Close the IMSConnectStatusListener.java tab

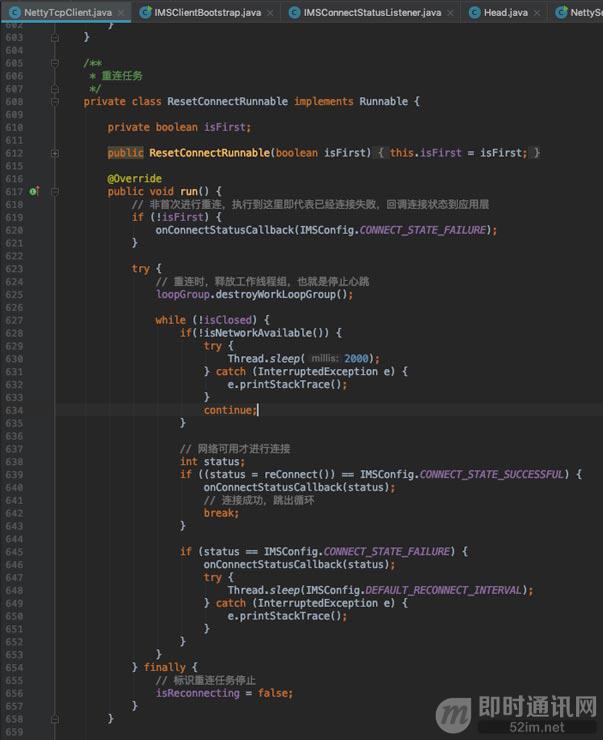tap(450, 13)
